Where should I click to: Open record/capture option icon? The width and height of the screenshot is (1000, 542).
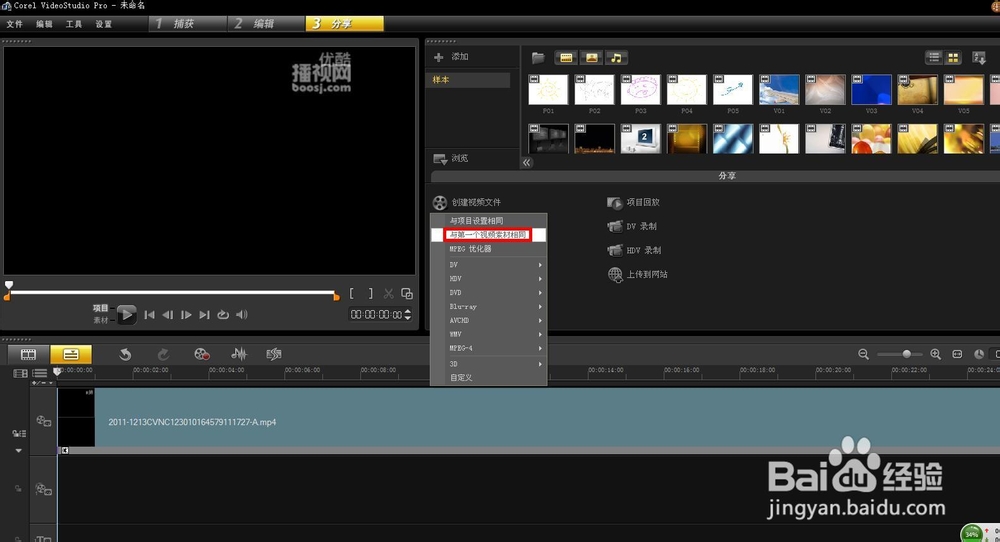pos(202,355)
